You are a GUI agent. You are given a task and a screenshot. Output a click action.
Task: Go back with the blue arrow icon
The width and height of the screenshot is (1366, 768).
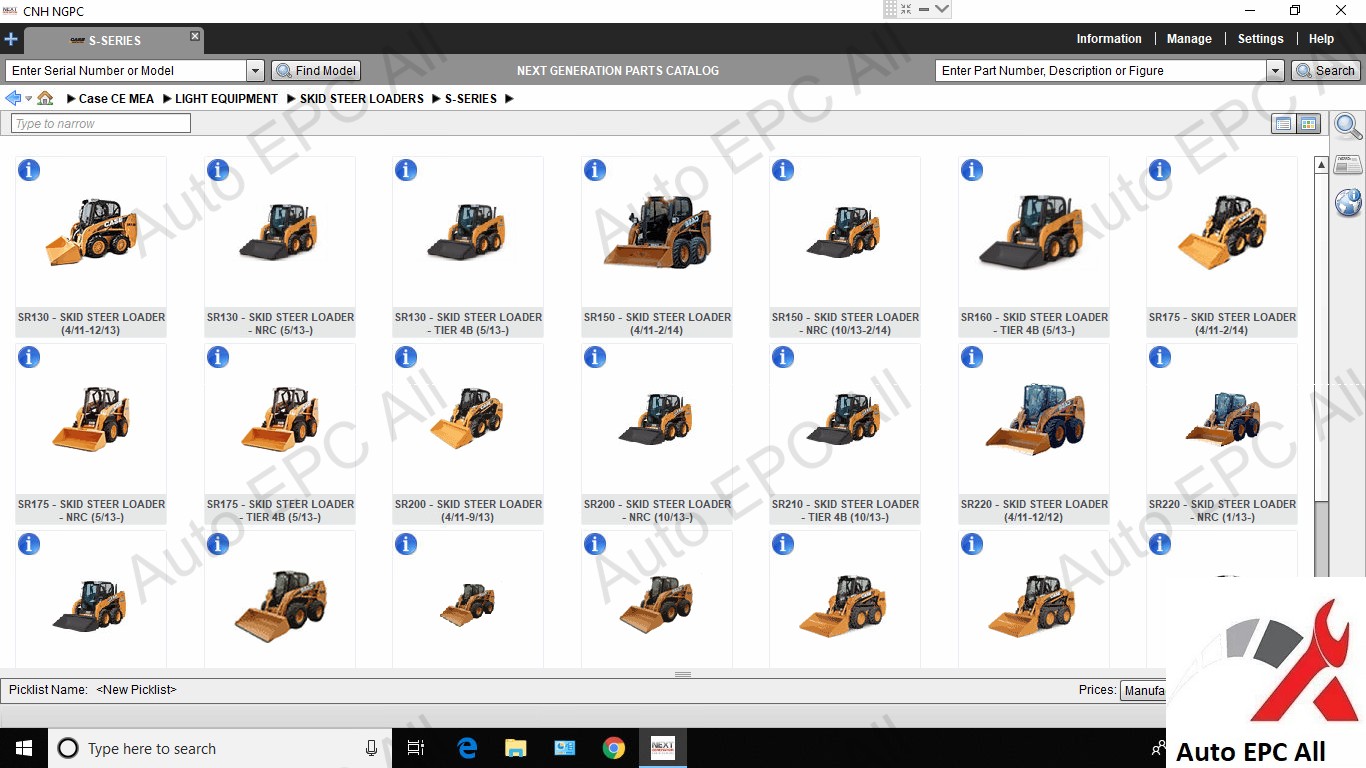(x=13, y=98)
